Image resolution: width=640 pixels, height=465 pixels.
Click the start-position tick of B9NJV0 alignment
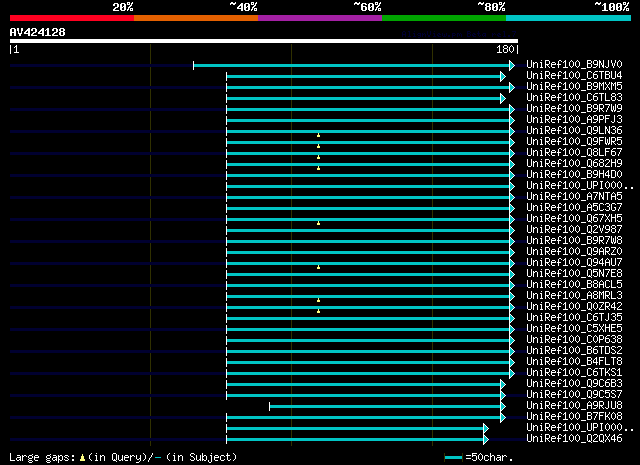click(x=193, y=65)
